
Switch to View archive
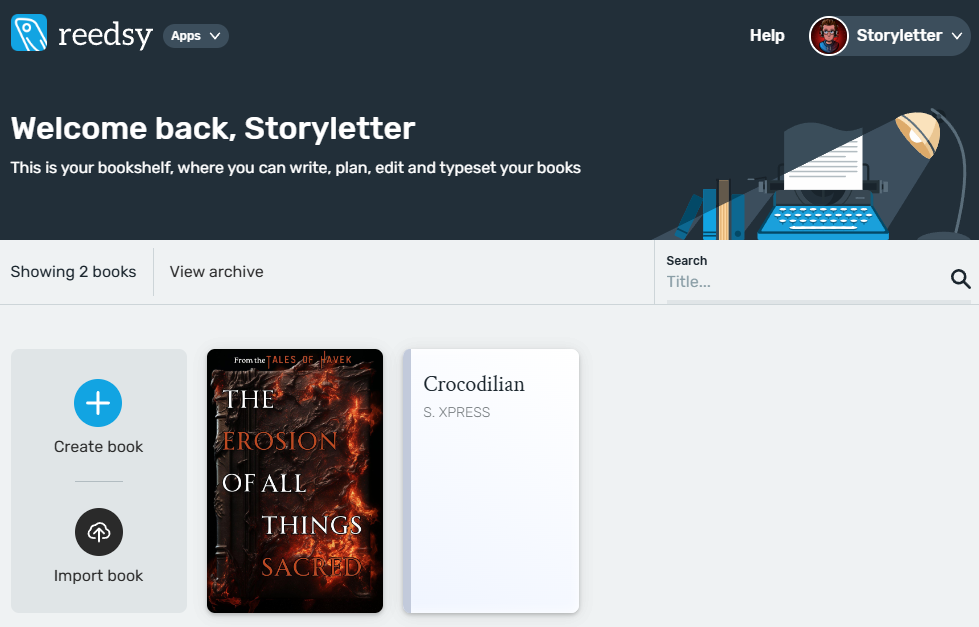[215, 271]
